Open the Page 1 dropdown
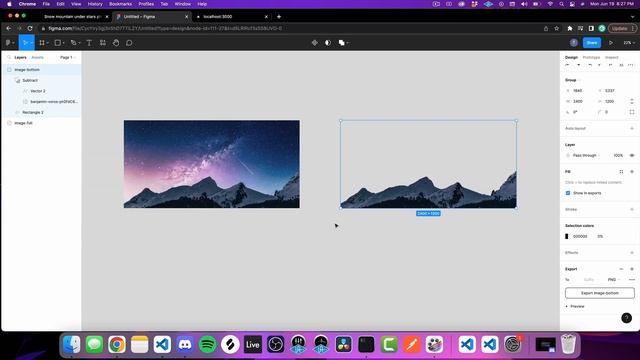Image resolution: width=640 pixels, height=360 pixels. click(68, 58)
